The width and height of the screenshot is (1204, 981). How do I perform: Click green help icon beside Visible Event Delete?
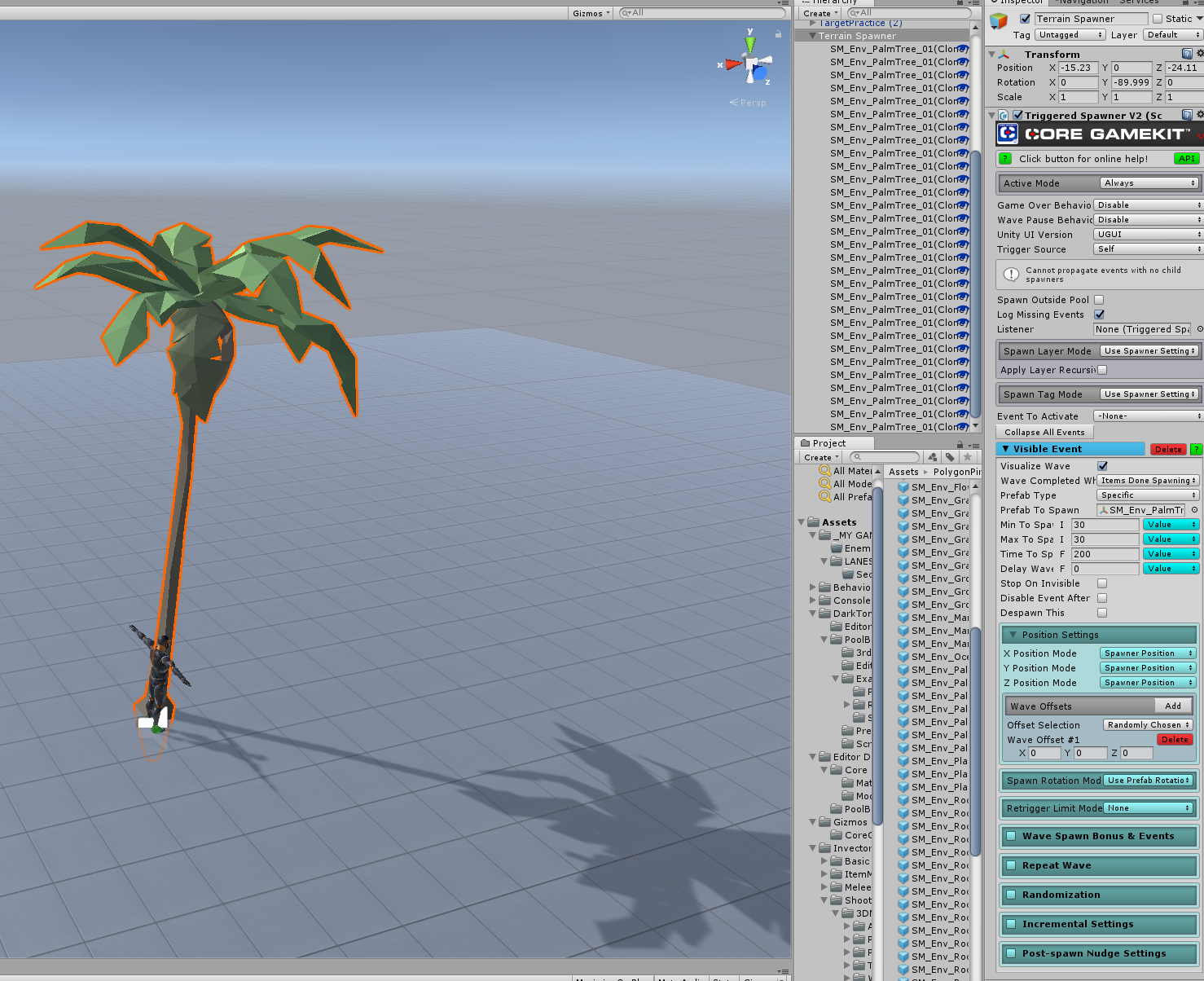pos(1197,449)
